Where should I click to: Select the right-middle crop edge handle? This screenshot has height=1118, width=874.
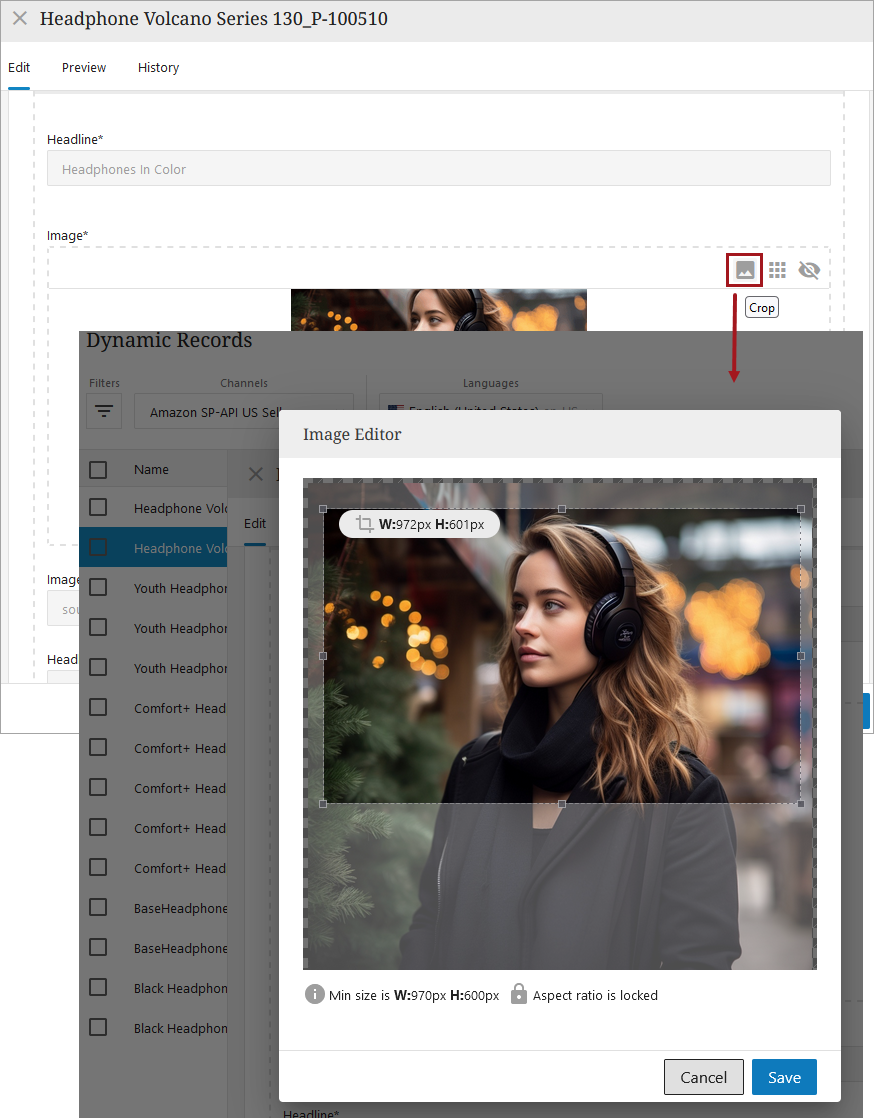[x=801, y=656]
